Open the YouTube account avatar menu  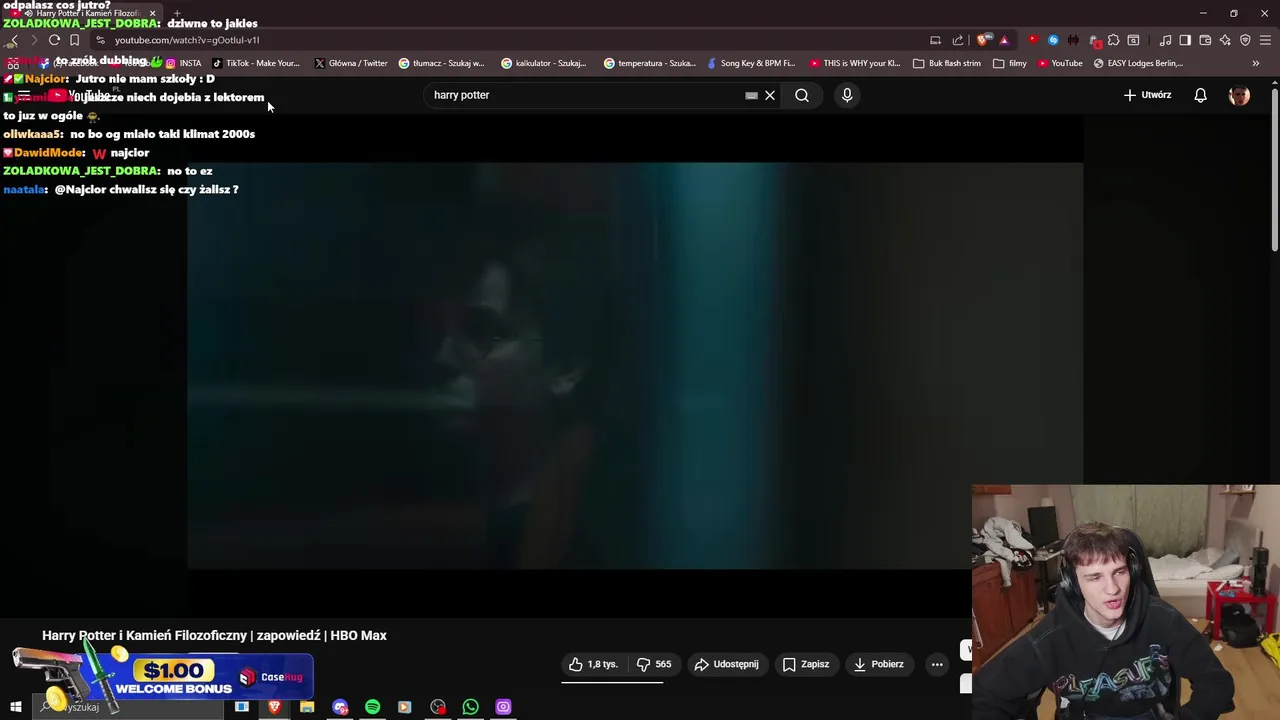[x=1239, y=95]
